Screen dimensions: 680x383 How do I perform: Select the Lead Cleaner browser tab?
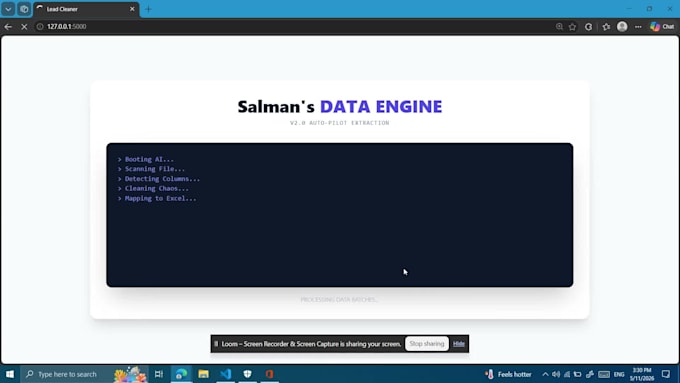(x=86, y=9)
